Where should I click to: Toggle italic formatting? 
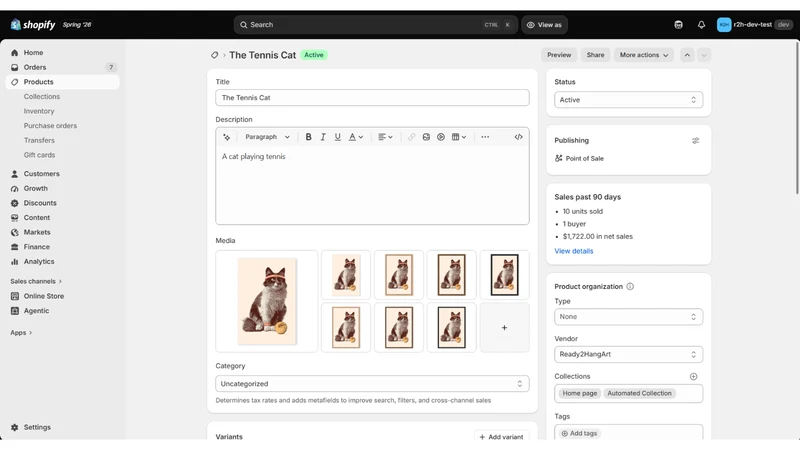[323, 137]
